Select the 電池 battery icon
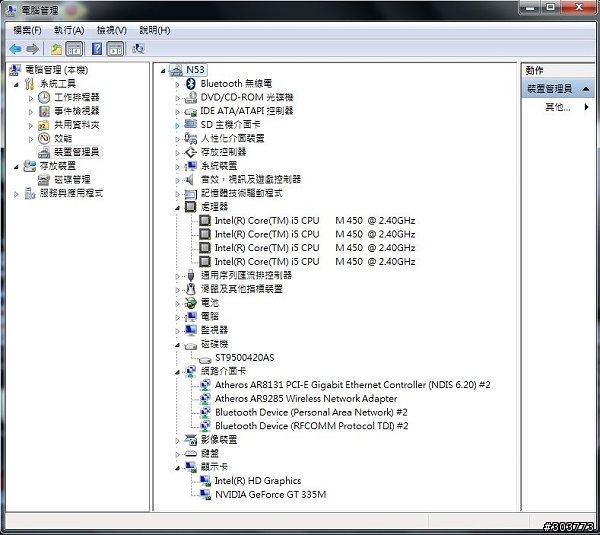 click(191, 303)
